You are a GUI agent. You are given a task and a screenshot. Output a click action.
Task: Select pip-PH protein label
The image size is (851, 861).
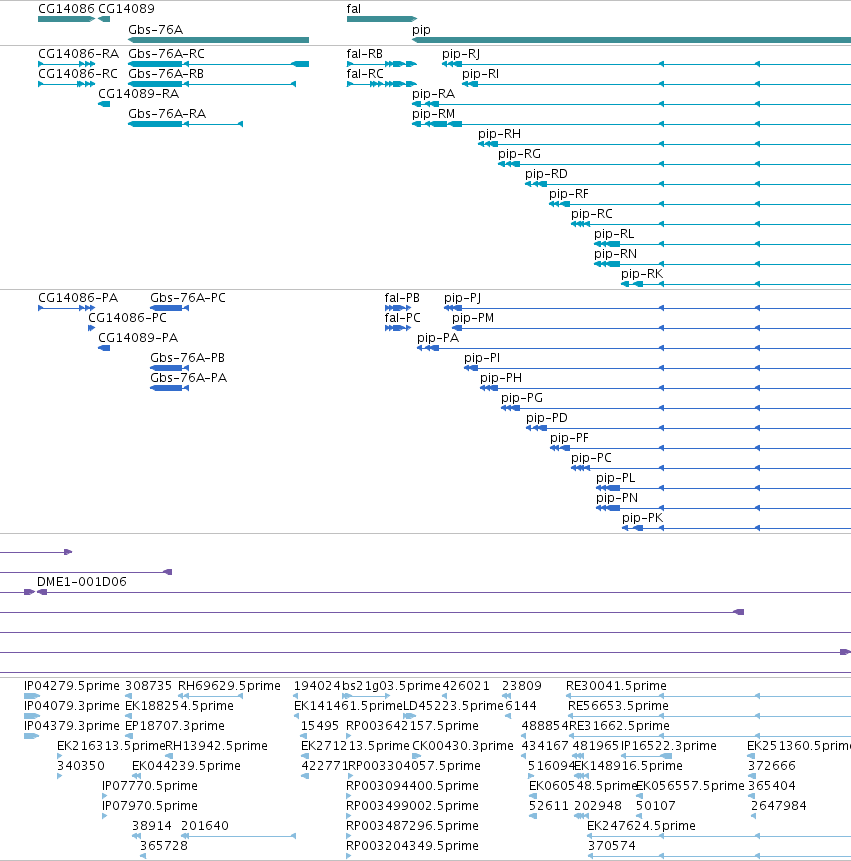[501, 378]
